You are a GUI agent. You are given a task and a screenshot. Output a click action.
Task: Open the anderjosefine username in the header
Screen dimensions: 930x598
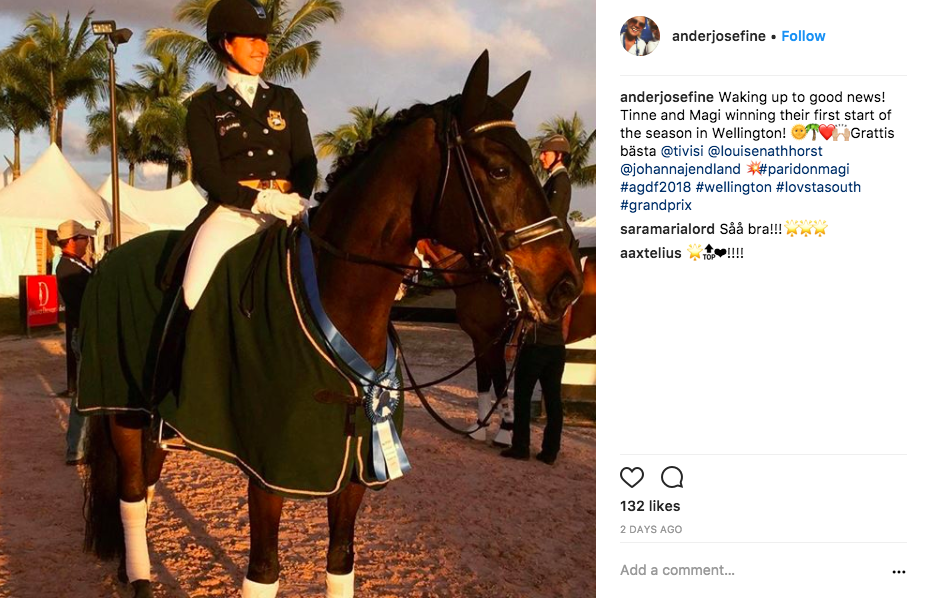tap(718, 36)
